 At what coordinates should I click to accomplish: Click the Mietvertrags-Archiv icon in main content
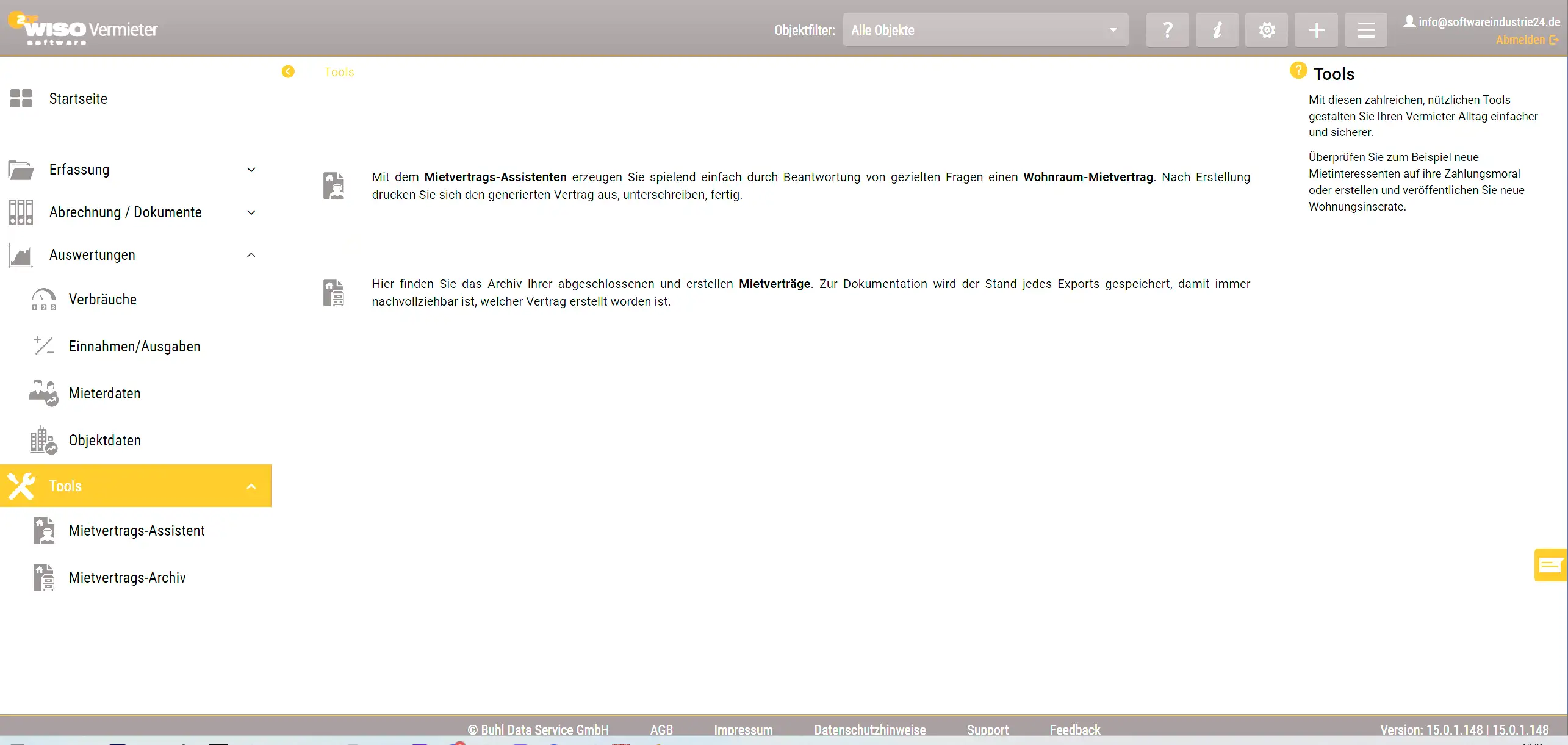333,293
